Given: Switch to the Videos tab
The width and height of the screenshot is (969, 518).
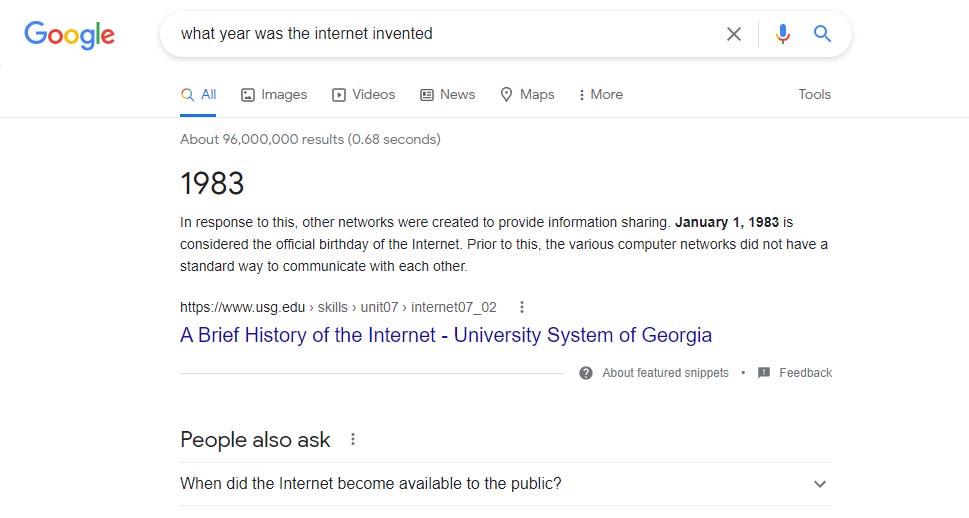Looking at the screenshot, I should pos(364,94).
